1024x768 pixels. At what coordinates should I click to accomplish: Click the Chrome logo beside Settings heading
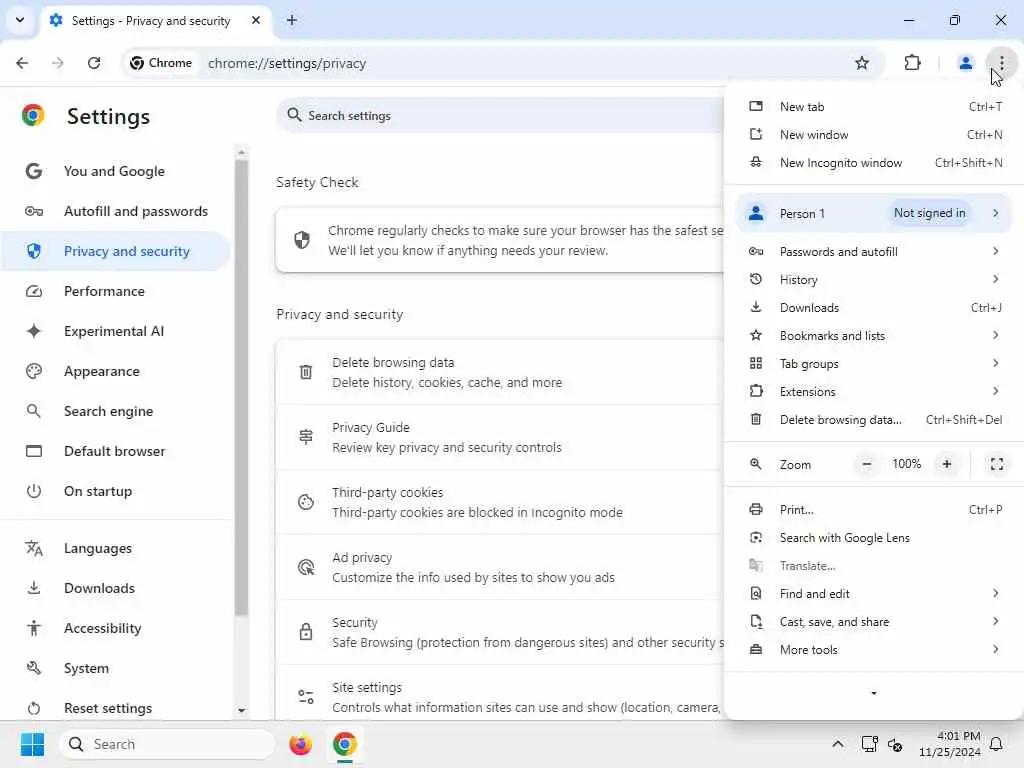[33, 115]
